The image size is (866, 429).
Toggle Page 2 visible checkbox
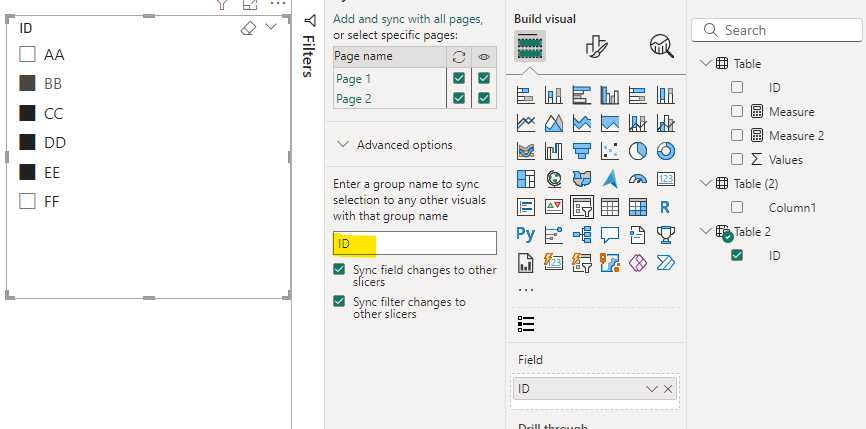pos(484,98)
